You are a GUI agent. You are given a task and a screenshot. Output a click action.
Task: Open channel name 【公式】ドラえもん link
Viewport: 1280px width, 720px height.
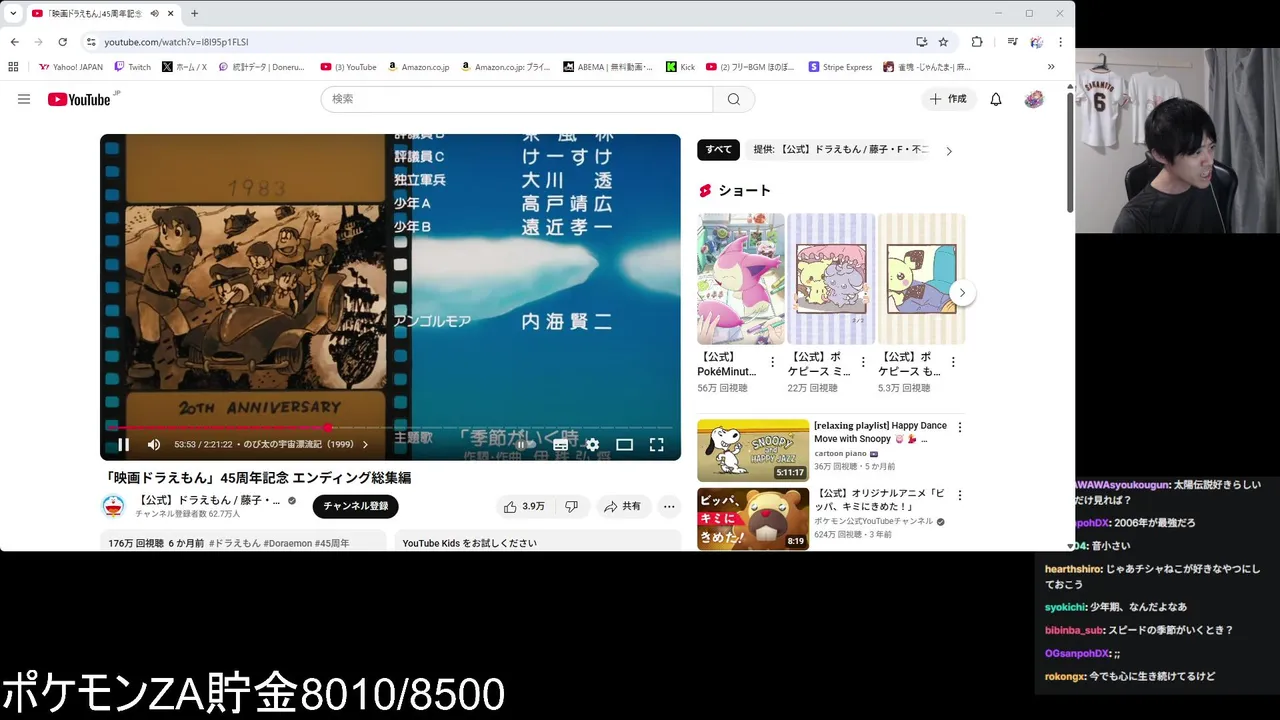pos(209,500)
